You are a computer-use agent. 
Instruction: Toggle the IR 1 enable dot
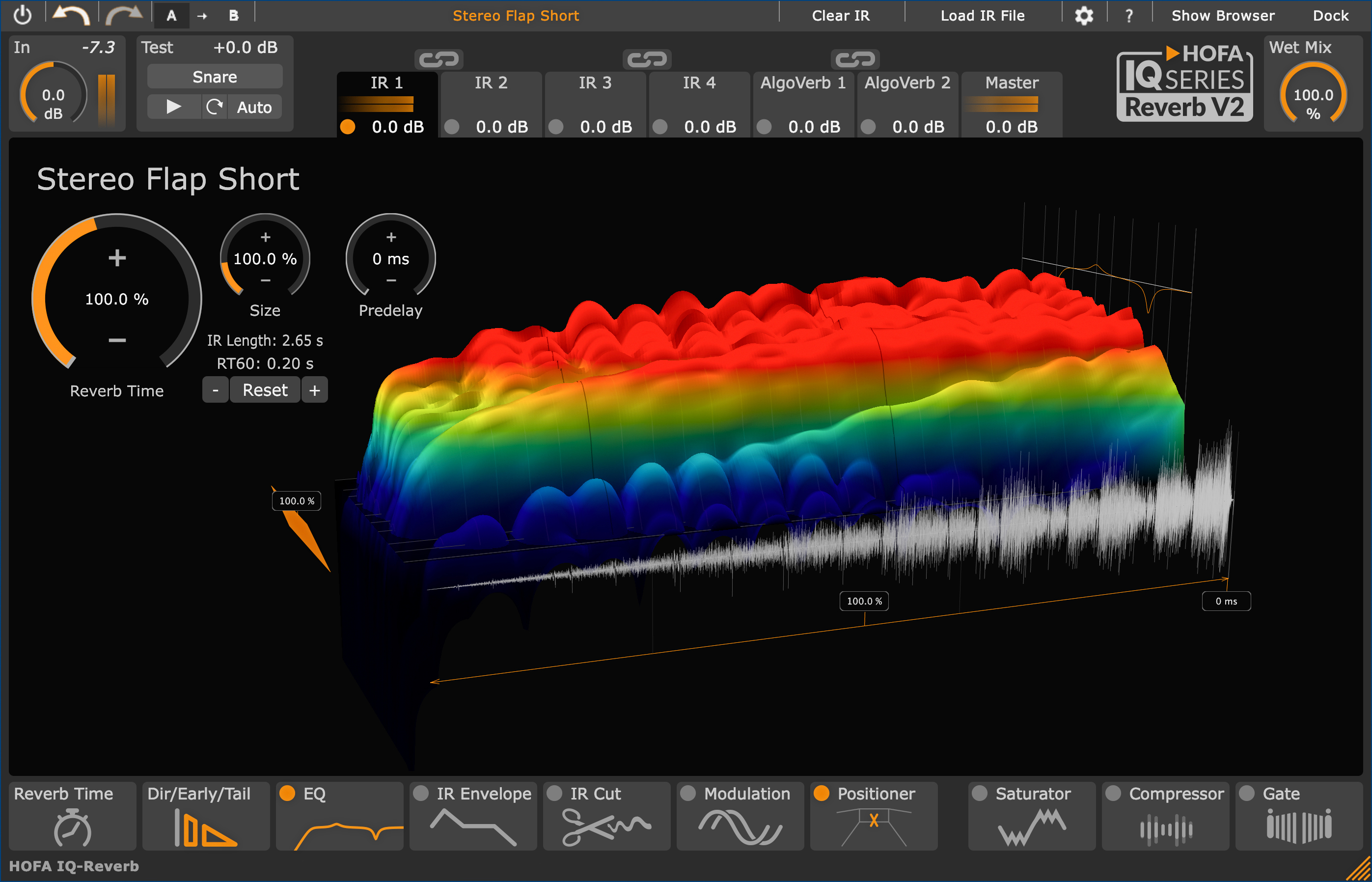tap(348, 127)
